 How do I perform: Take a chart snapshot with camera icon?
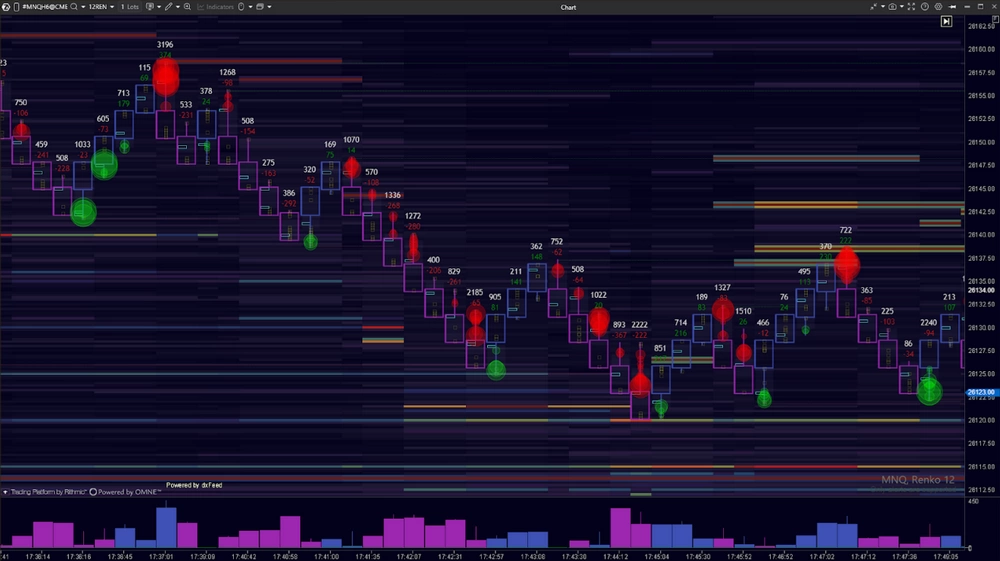click(892, 6)
